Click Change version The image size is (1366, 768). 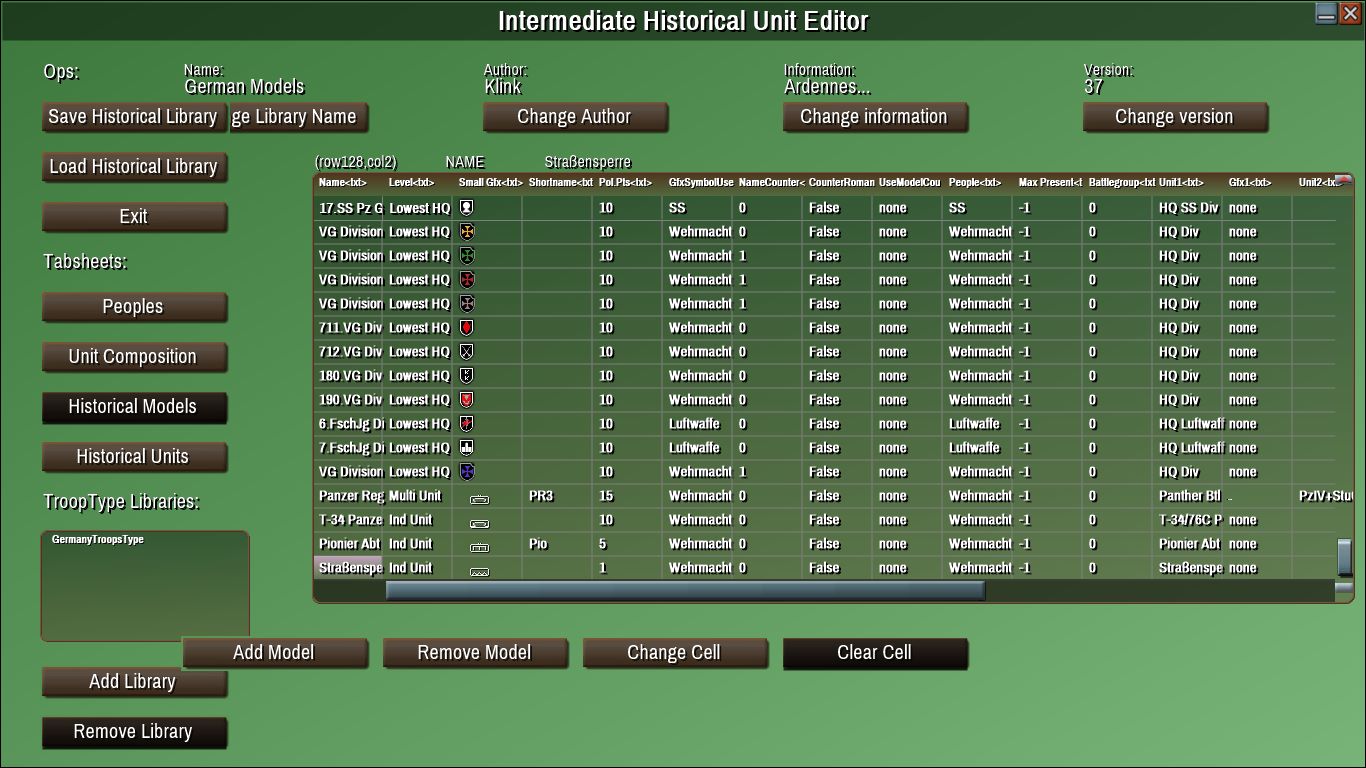1175,117
